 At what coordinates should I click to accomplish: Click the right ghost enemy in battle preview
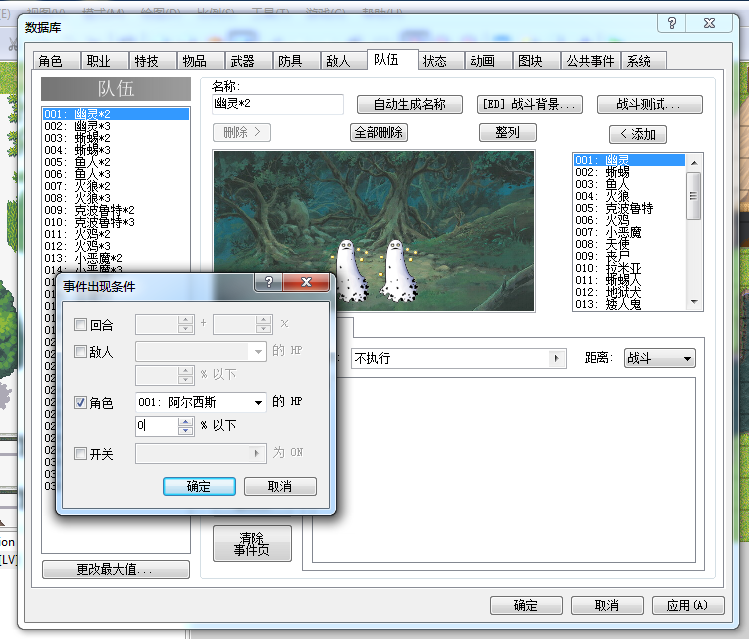398,271
